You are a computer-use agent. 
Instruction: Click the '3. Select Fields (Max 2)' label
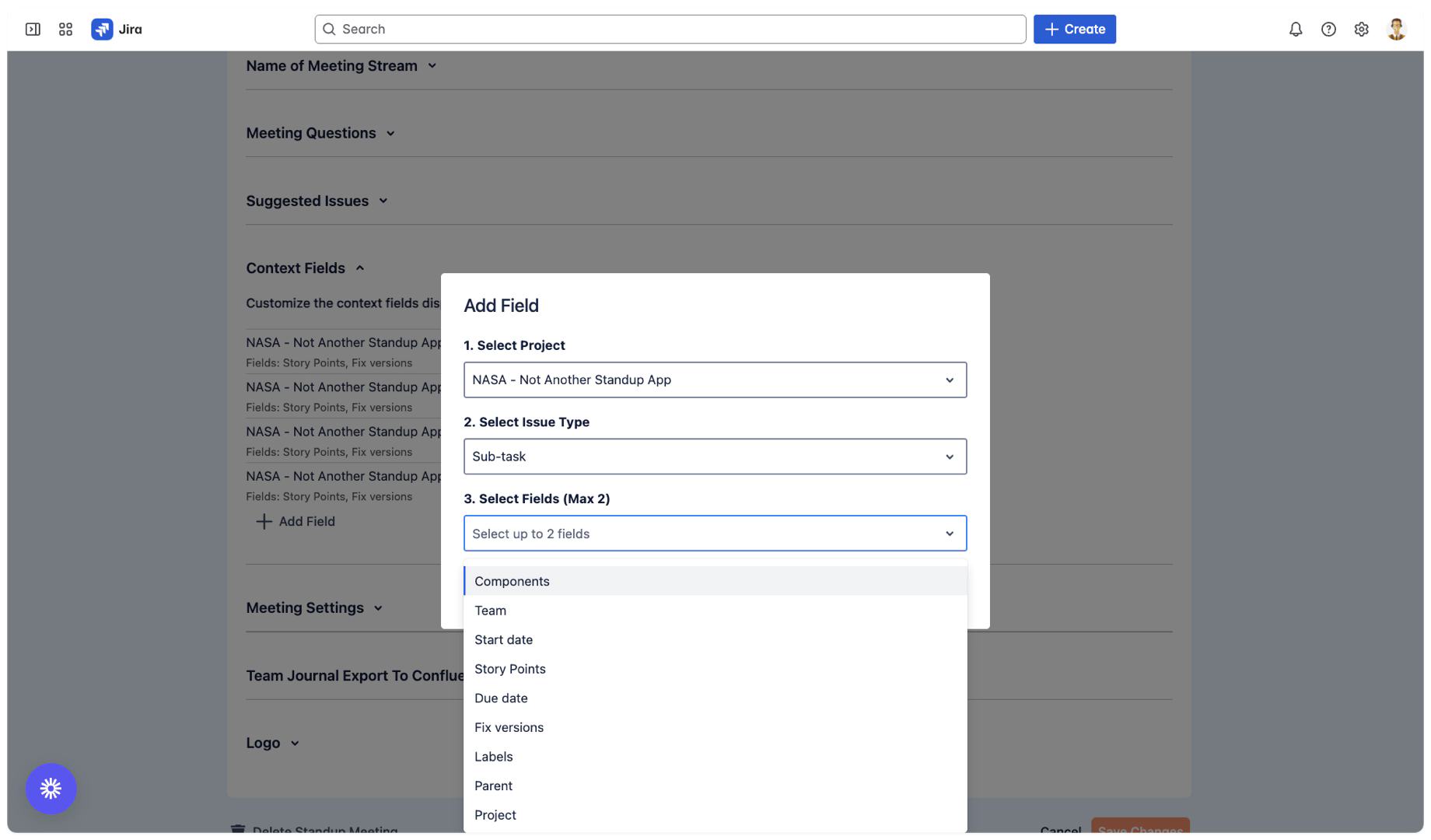pyautogui.click(x=537, y=499)
